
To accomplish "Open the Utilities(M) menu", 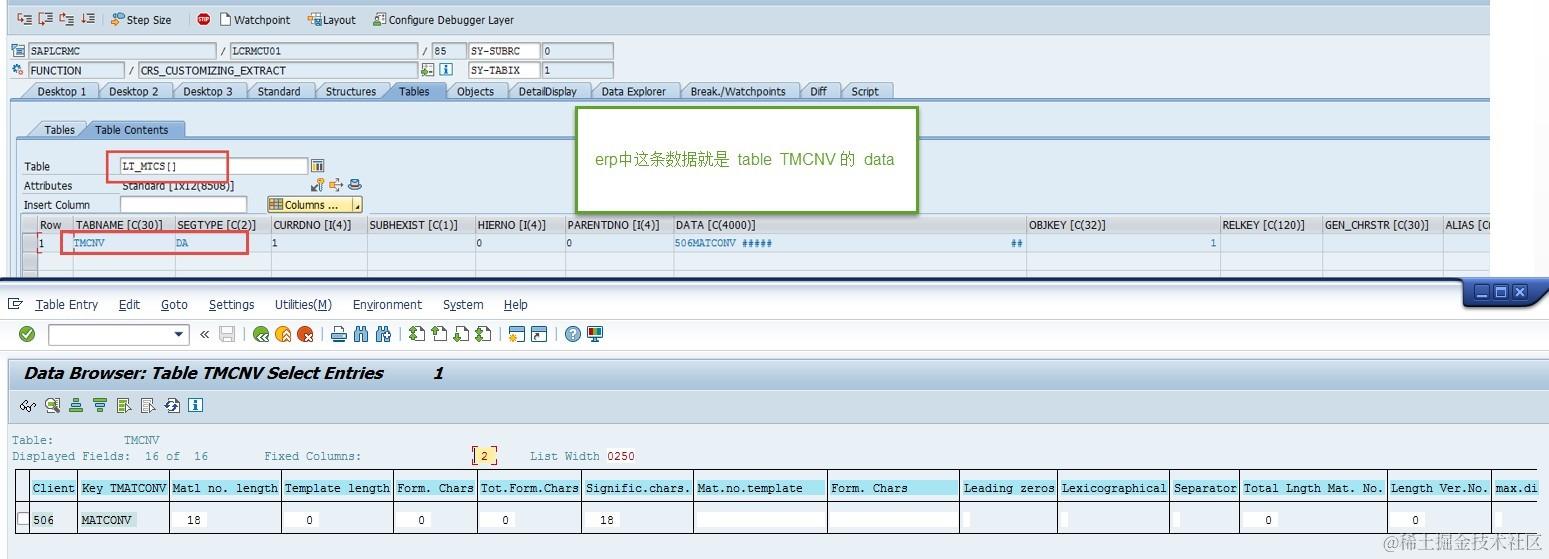I will tap(303, 304).
